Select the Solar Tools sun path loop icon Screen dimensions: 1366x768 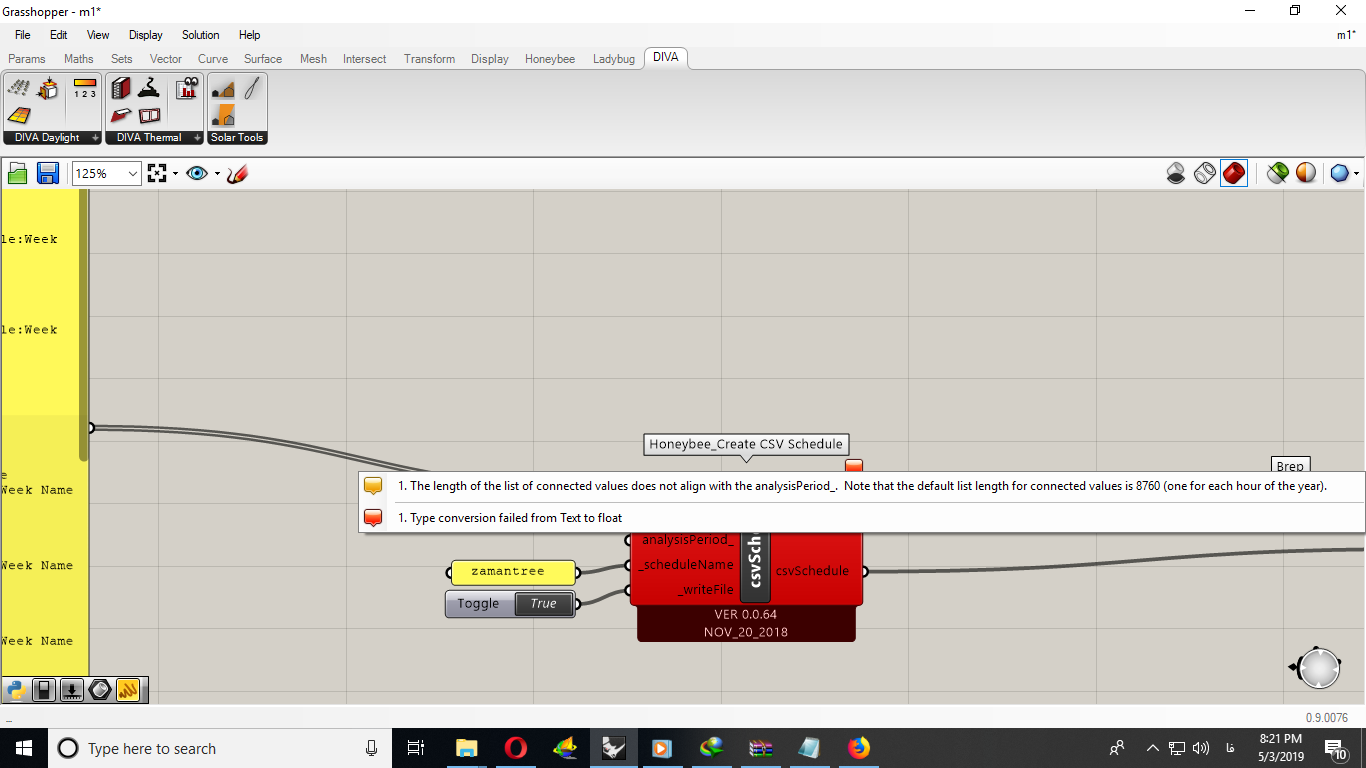tap(252, 89)
